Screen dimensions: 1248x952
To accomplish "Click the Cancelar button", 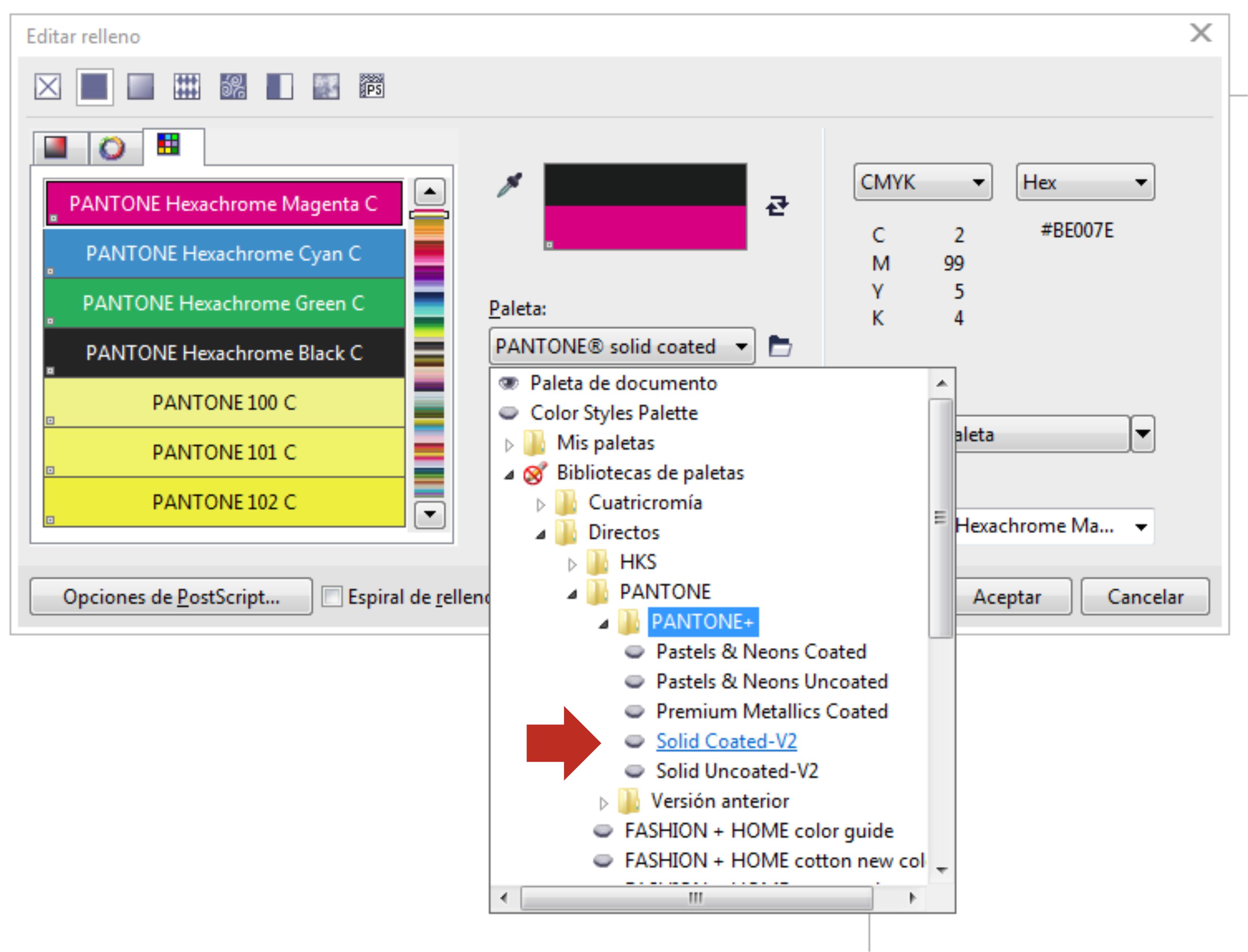I will tap(1145, 596).
